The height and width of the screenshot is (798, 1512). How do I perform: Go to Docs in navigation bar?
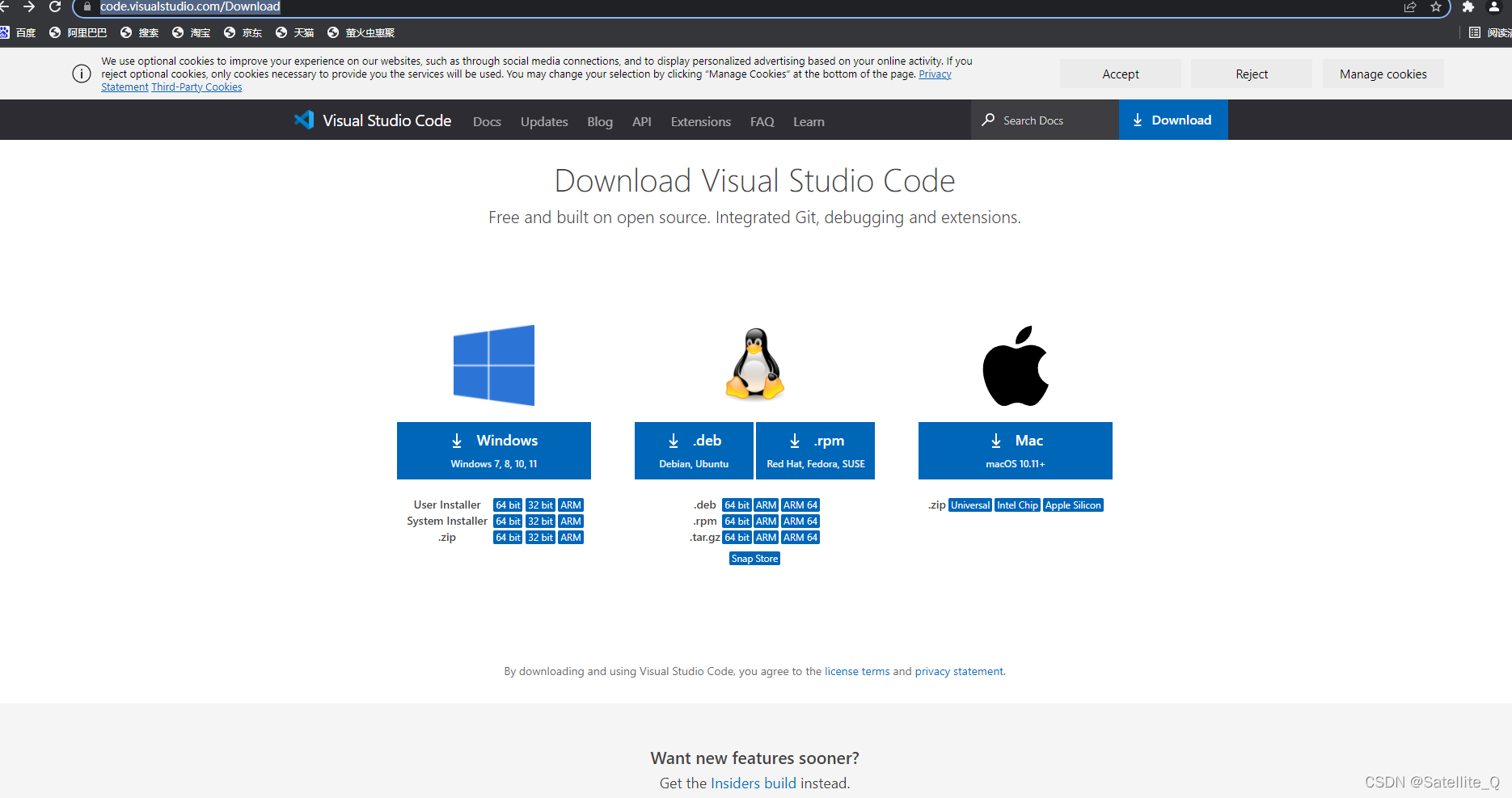point(487,121)
